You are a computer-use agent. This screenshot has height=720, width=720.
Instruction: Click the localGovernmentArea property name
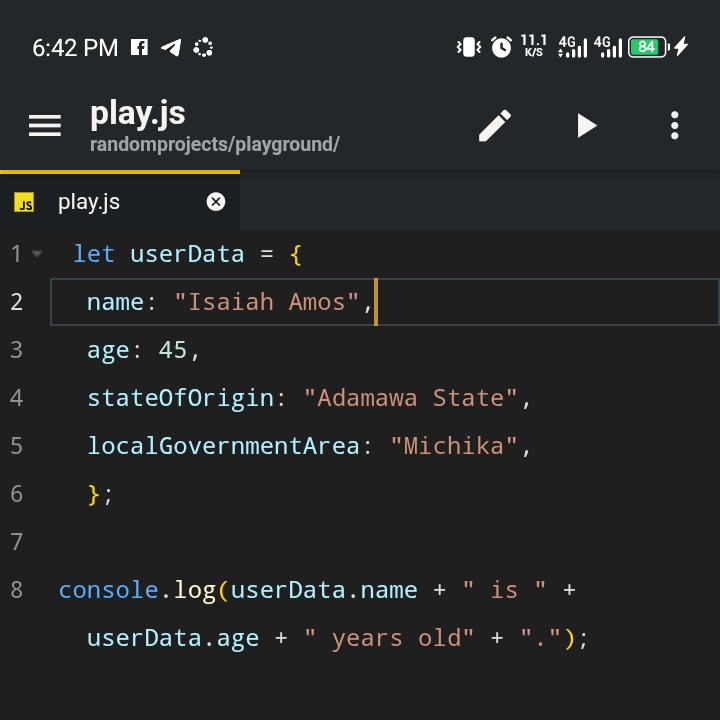pos(223,446)
